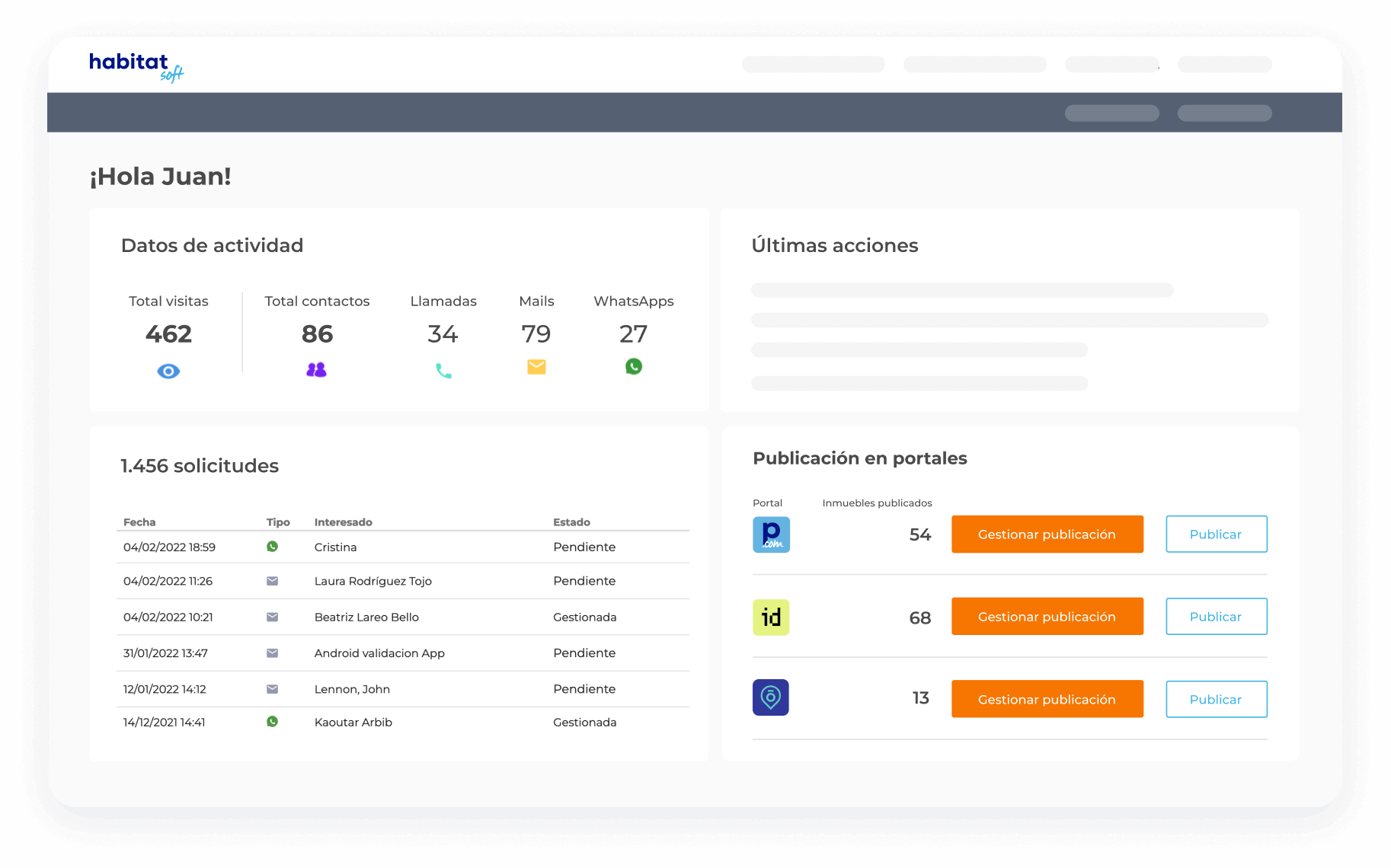Click the Estado column header
Viewport: 1391px width, 868px height.
point(571,522)
